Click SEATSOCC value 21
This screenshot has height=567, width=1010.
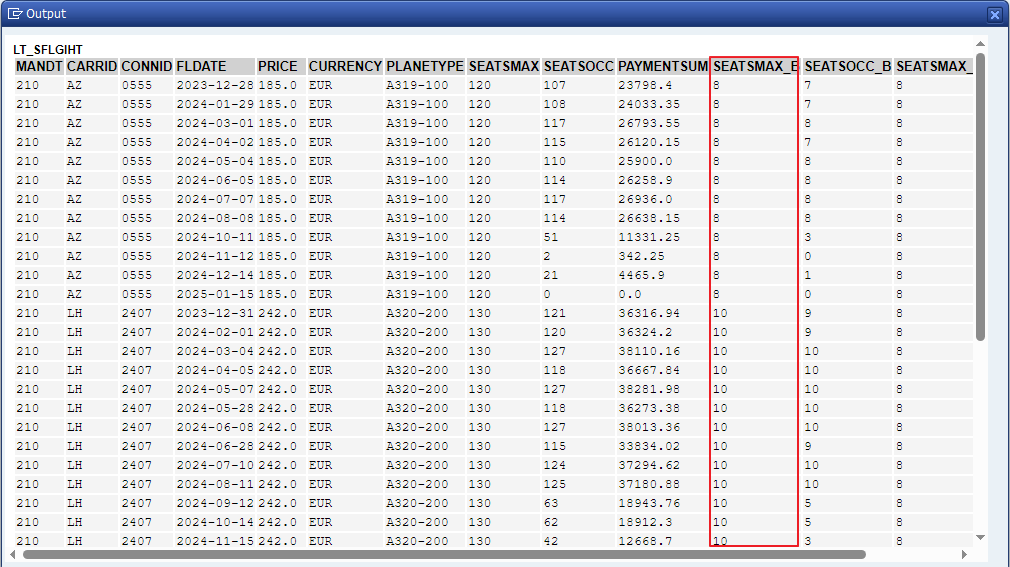click(x=551, y=275)
